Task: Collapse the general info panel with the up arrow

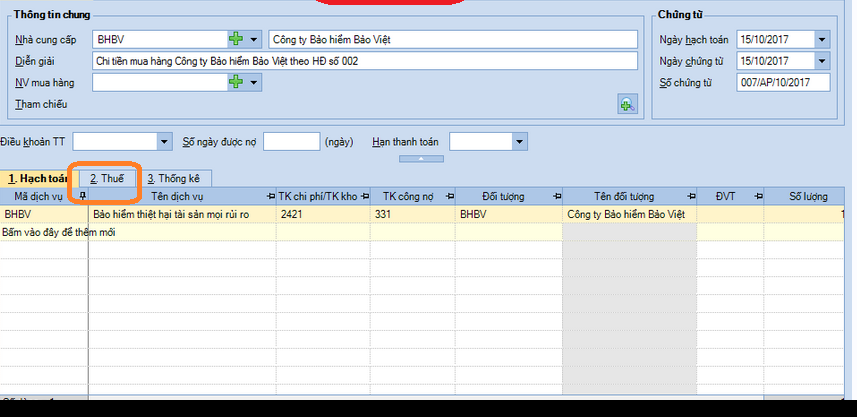Action: coord(421,158)
